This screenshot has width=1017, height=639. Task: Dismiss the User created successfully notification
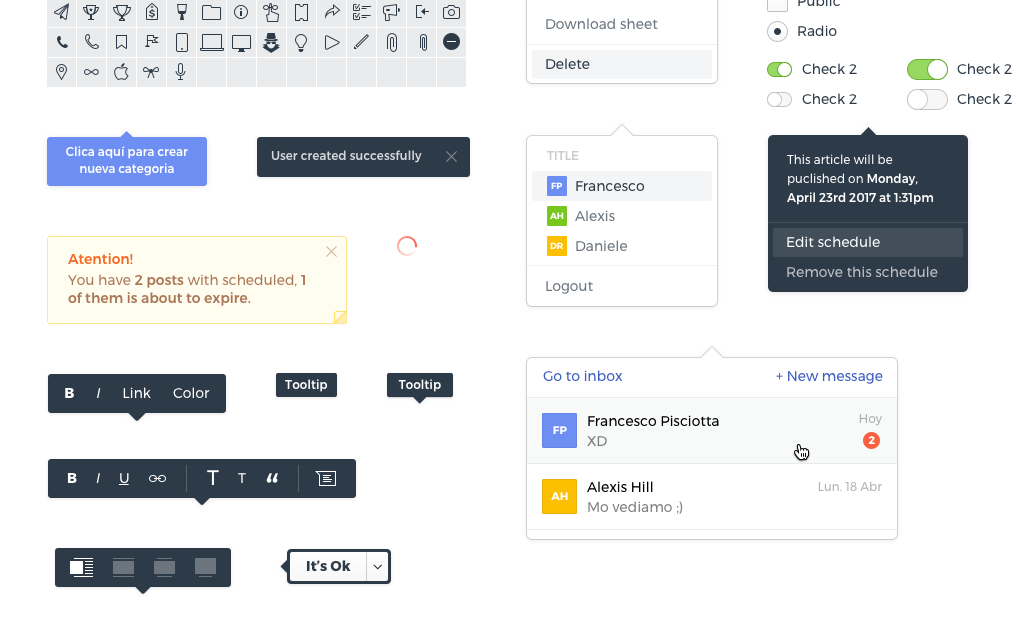[451, 156]
